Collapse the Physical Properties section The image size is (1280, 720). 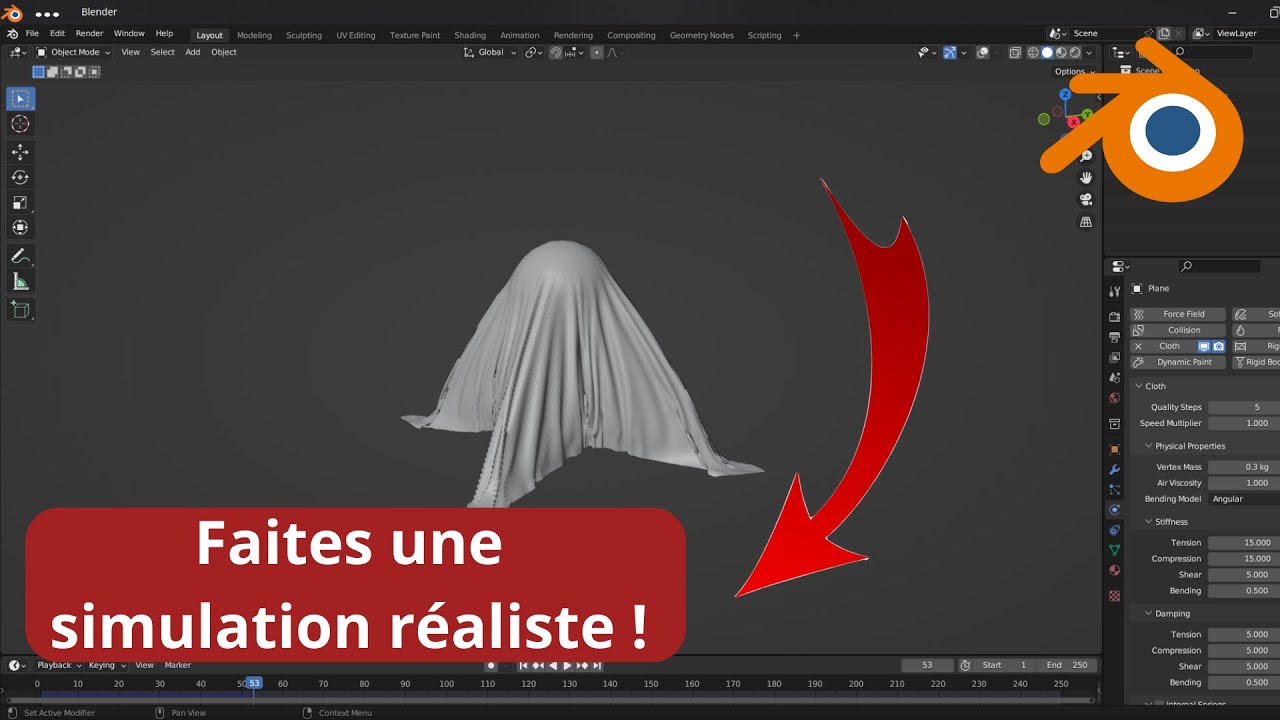[1184, 446]
